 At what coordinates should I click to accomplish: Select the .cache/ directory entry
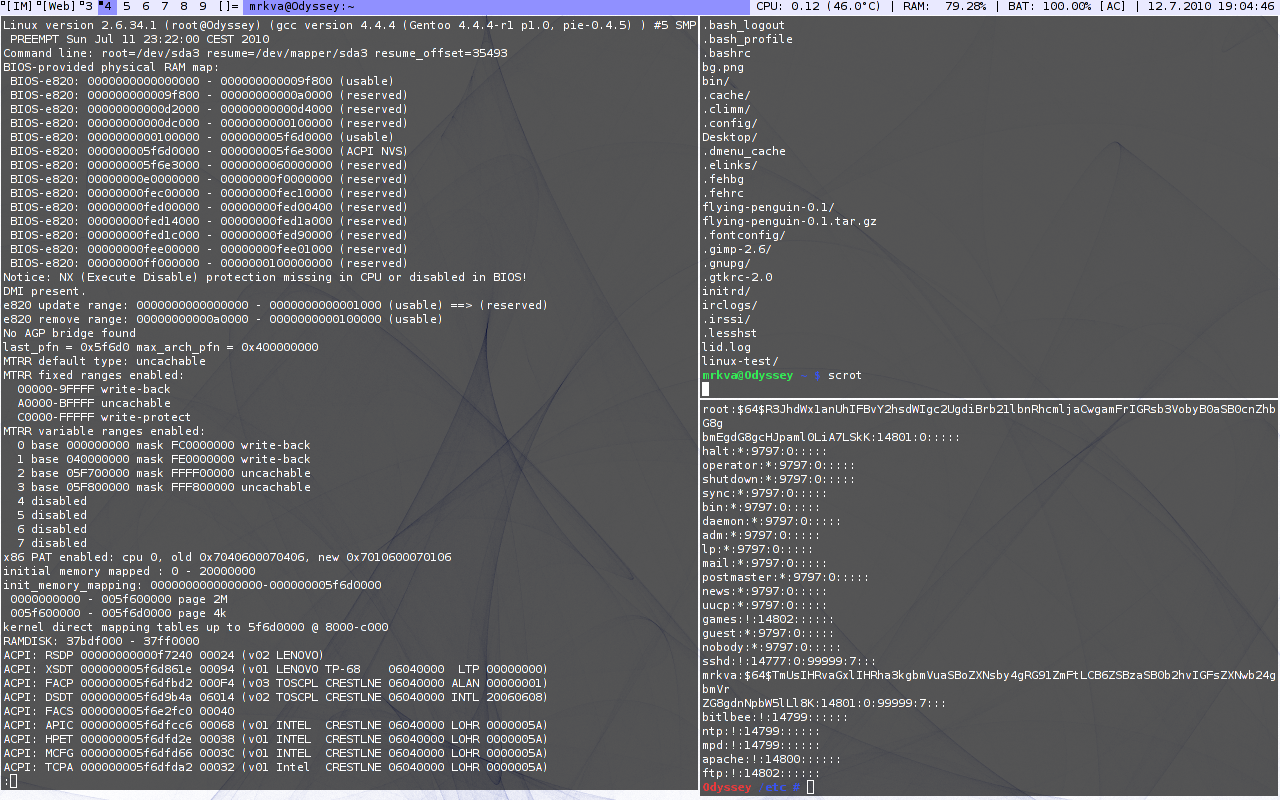click(x=726, y=95)
